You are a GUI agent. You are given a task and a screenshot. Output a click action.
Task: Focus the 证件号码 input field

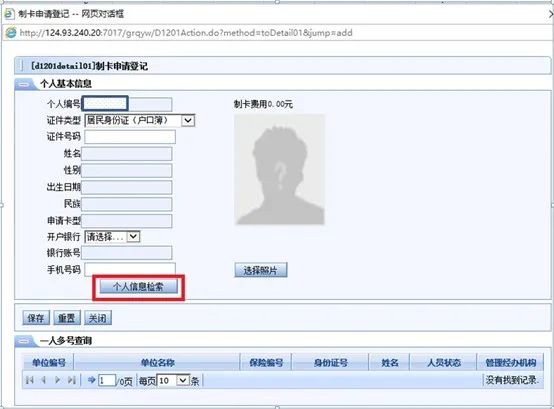tap(130, 137)
